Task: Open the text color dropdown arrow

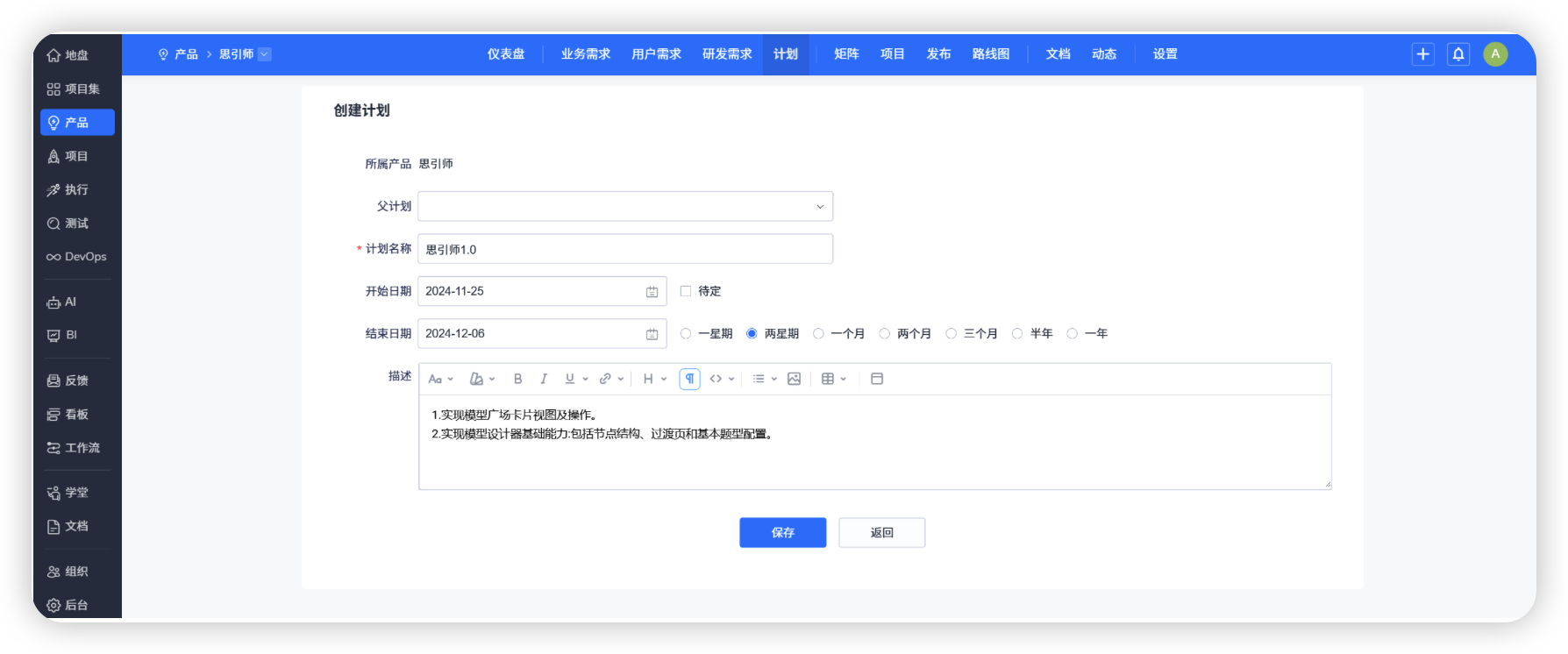Action: pos(492,379)
